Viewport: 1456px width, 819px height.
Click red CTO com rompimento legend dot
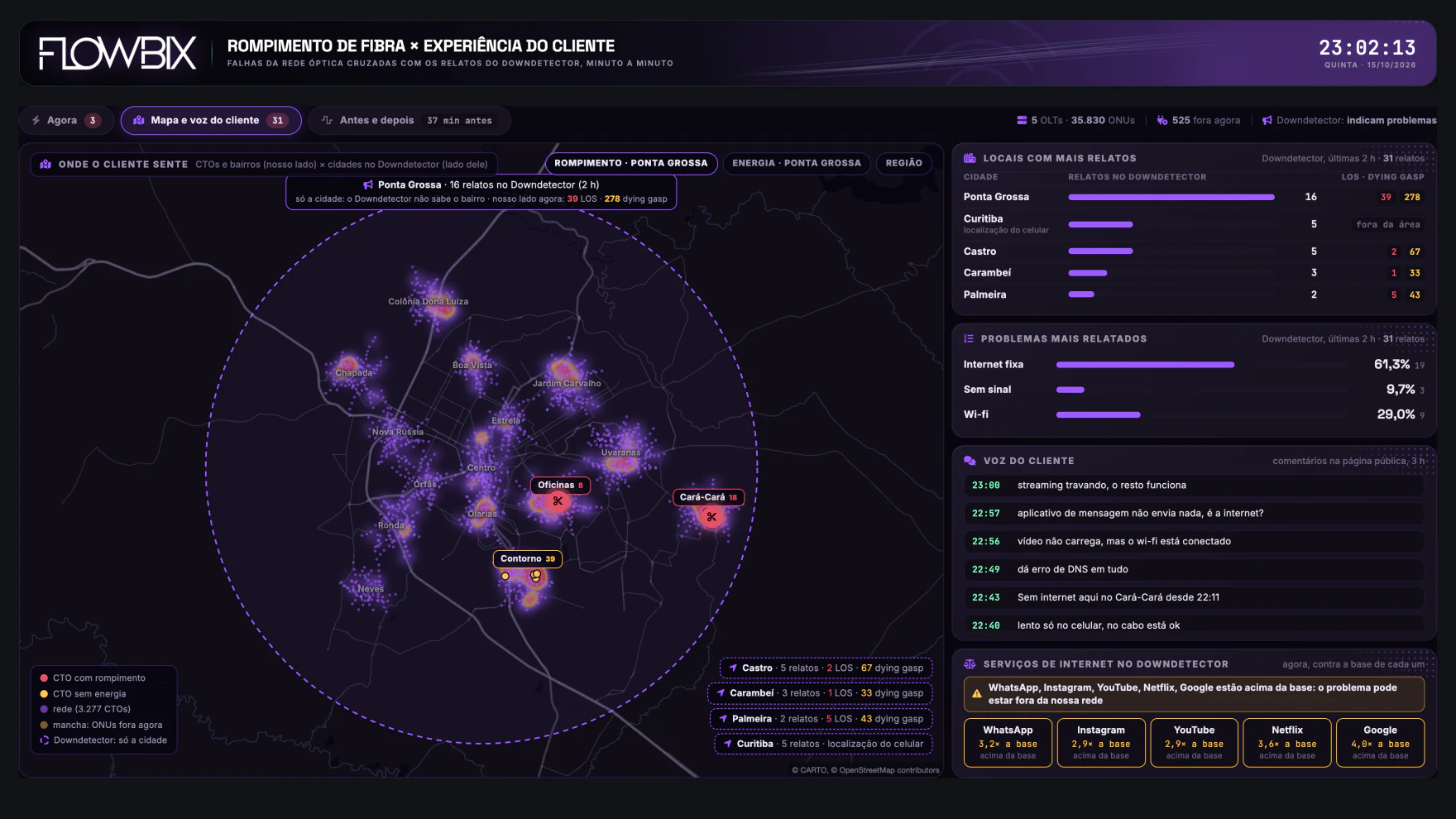44,678
